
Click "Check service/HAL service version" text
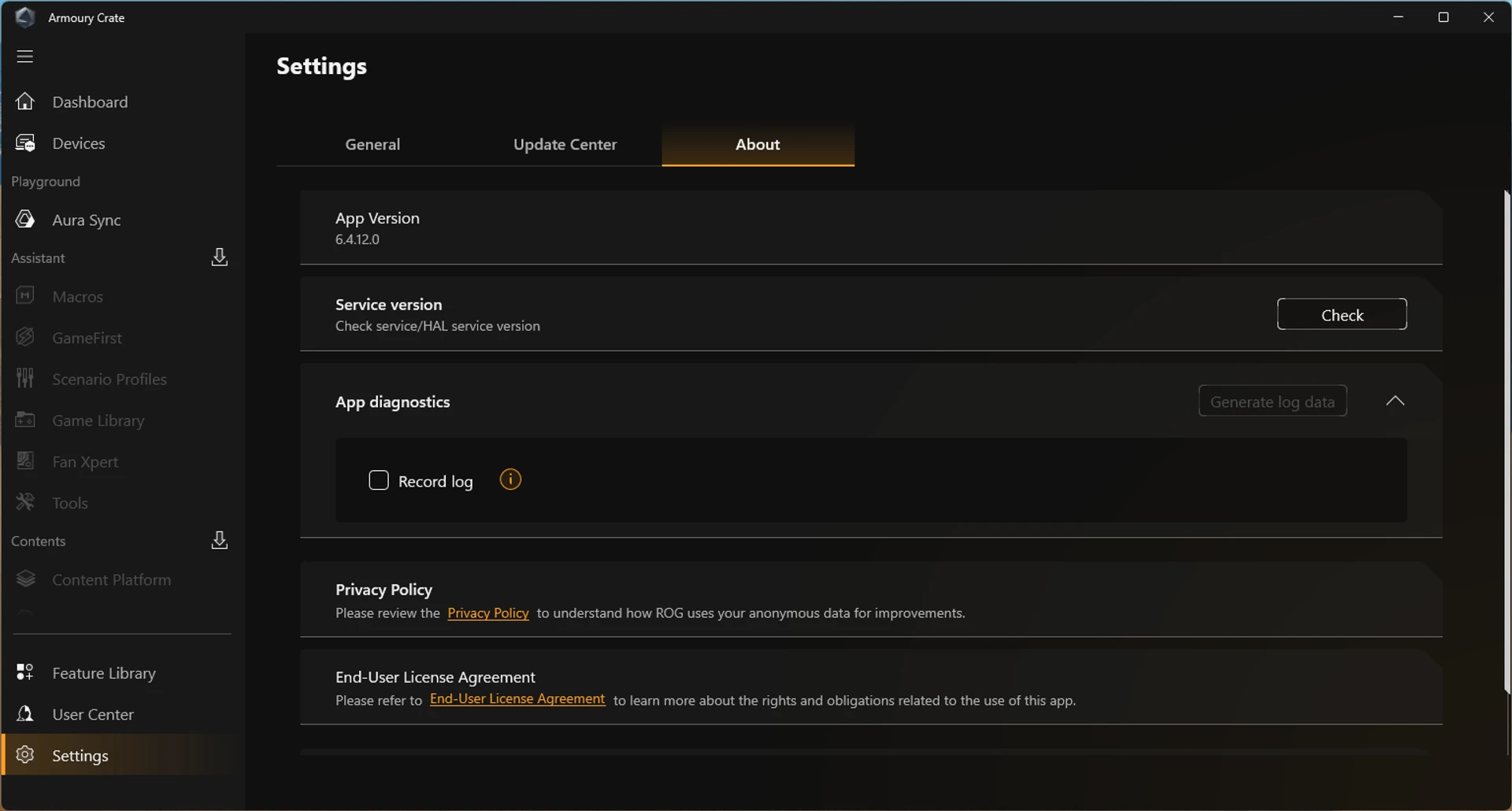(438, 326)
